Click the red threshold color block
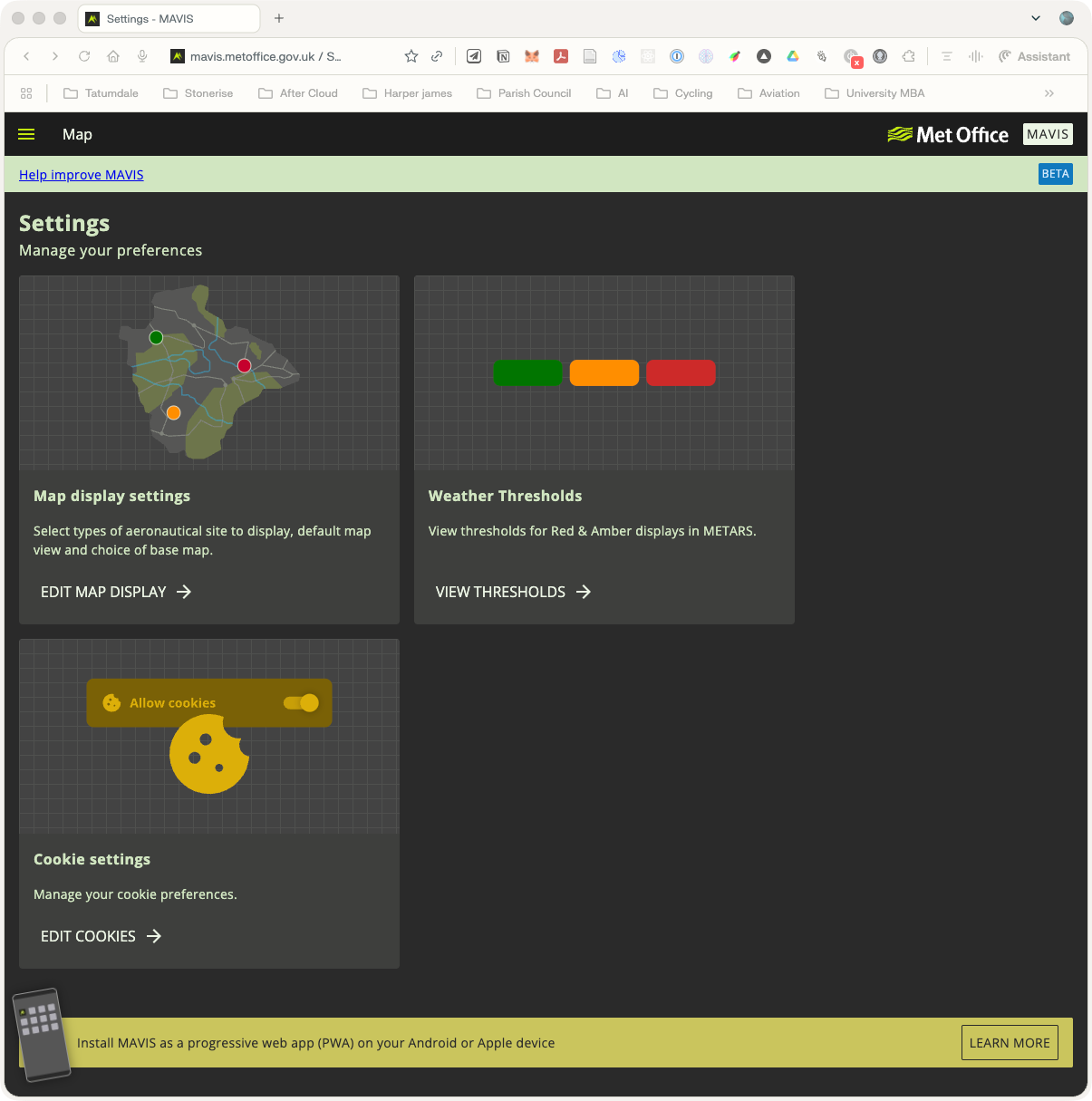 [681, 372]
